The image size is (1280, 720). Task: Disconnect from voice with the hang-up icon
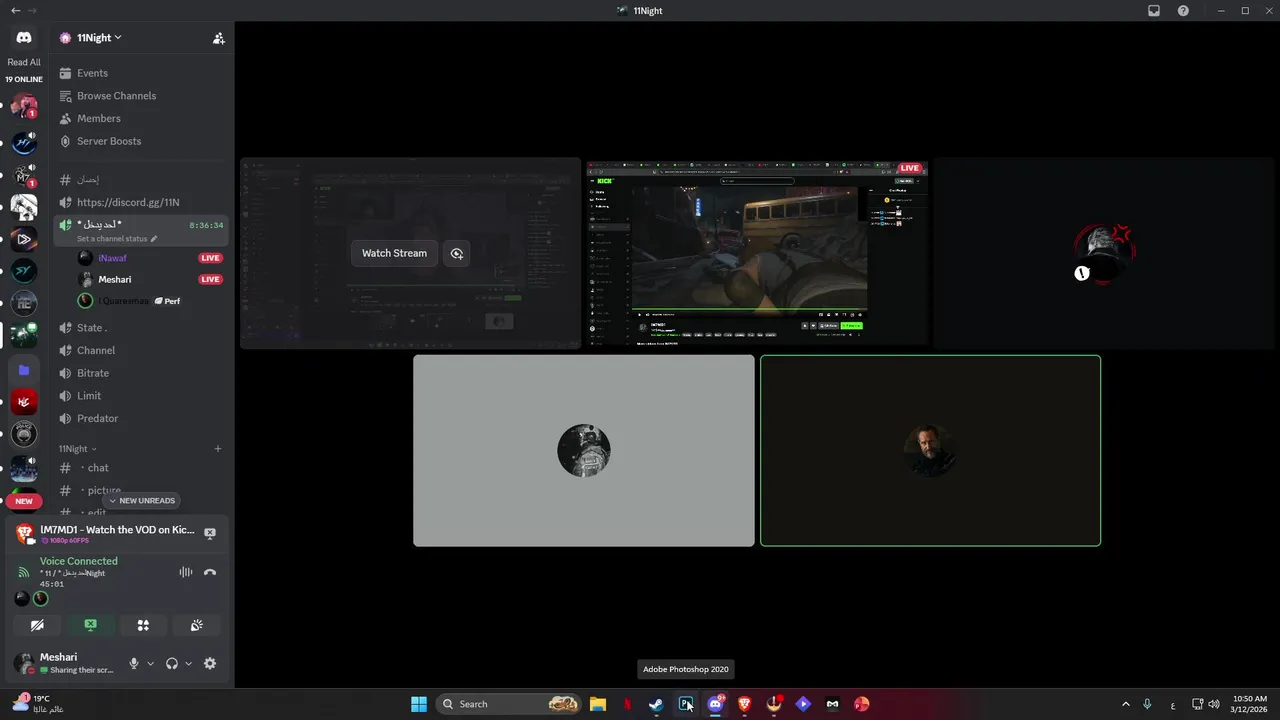click(x=210, y=572)
